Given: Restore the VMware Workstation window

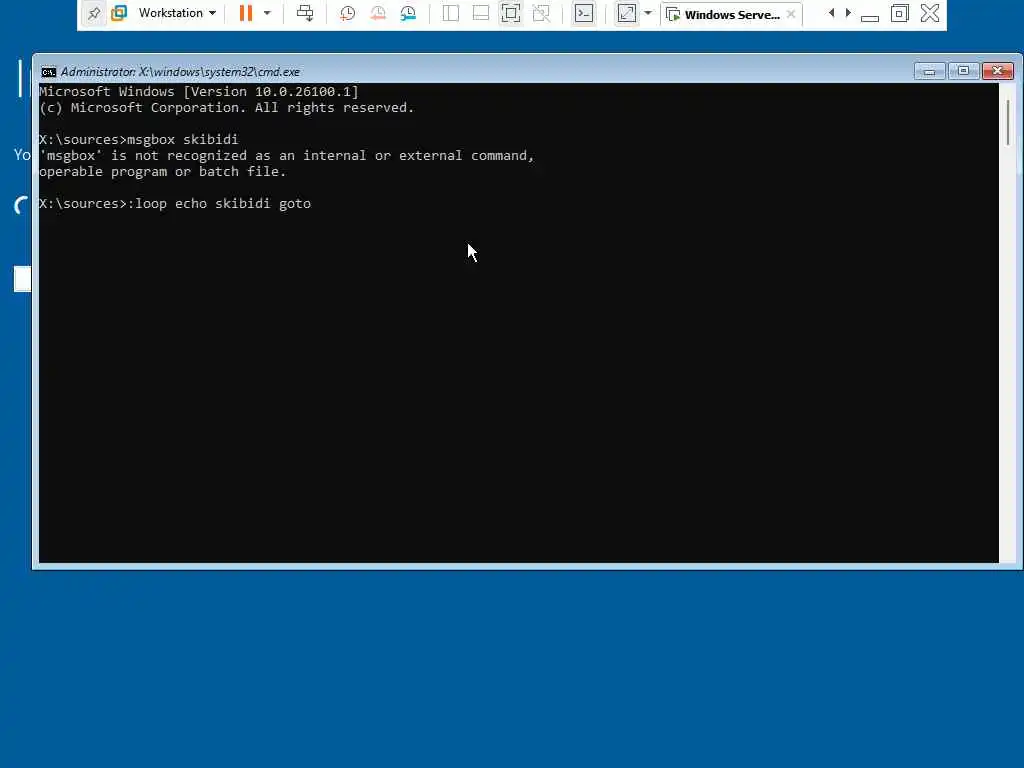Looking at the screenshot, I should (x=899, y=13).
